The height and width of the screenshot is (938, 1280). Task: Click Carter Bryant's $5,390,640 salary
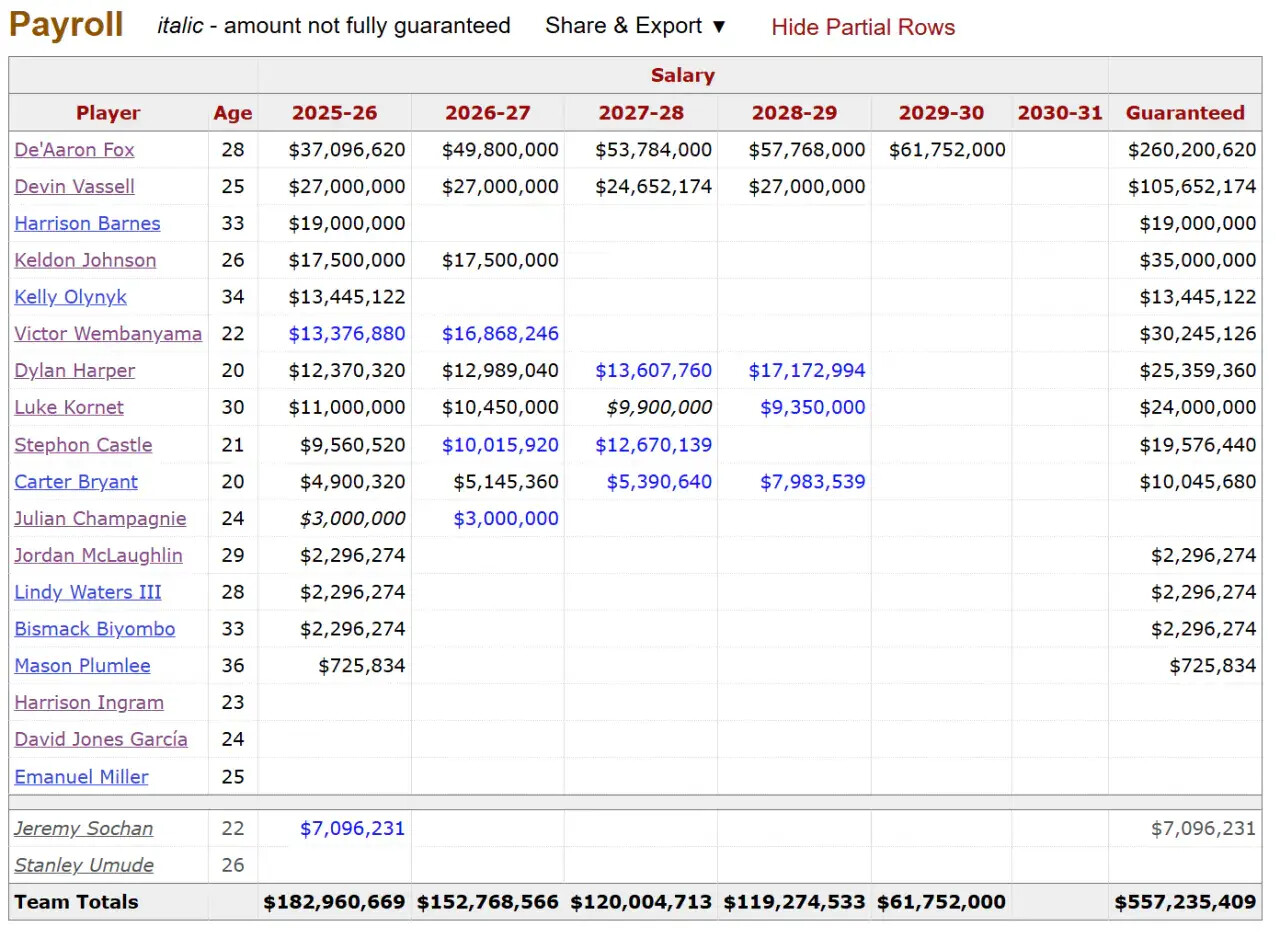[660, 482]
